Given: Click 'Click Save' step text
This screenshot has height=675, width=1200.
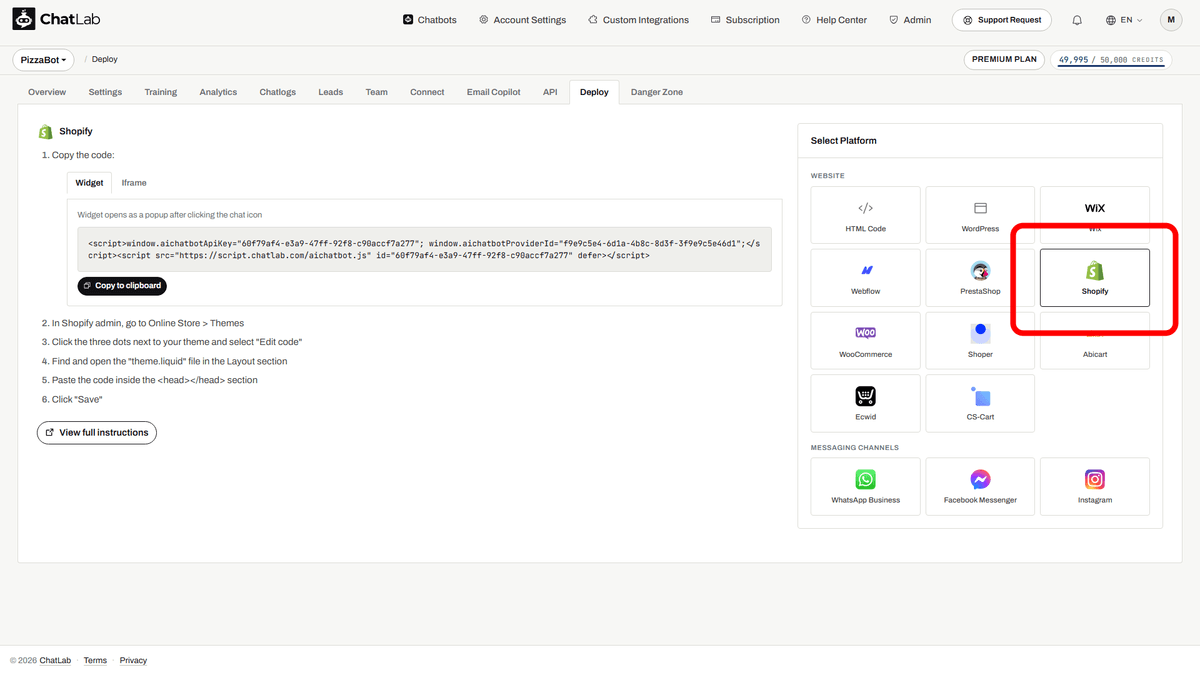Looking at the screenshot, I should (77, 399).
